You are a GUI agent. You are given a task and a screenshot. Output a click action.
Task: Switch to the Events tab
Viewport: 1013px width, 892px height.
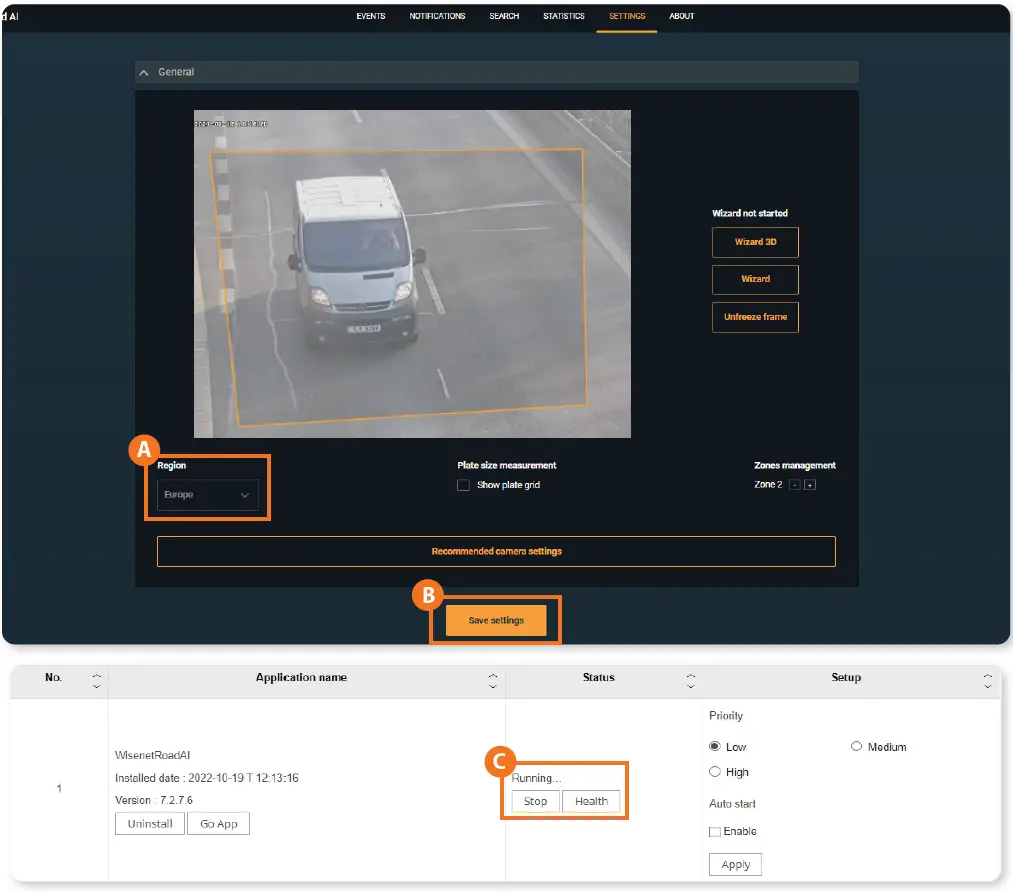[370, 16]
